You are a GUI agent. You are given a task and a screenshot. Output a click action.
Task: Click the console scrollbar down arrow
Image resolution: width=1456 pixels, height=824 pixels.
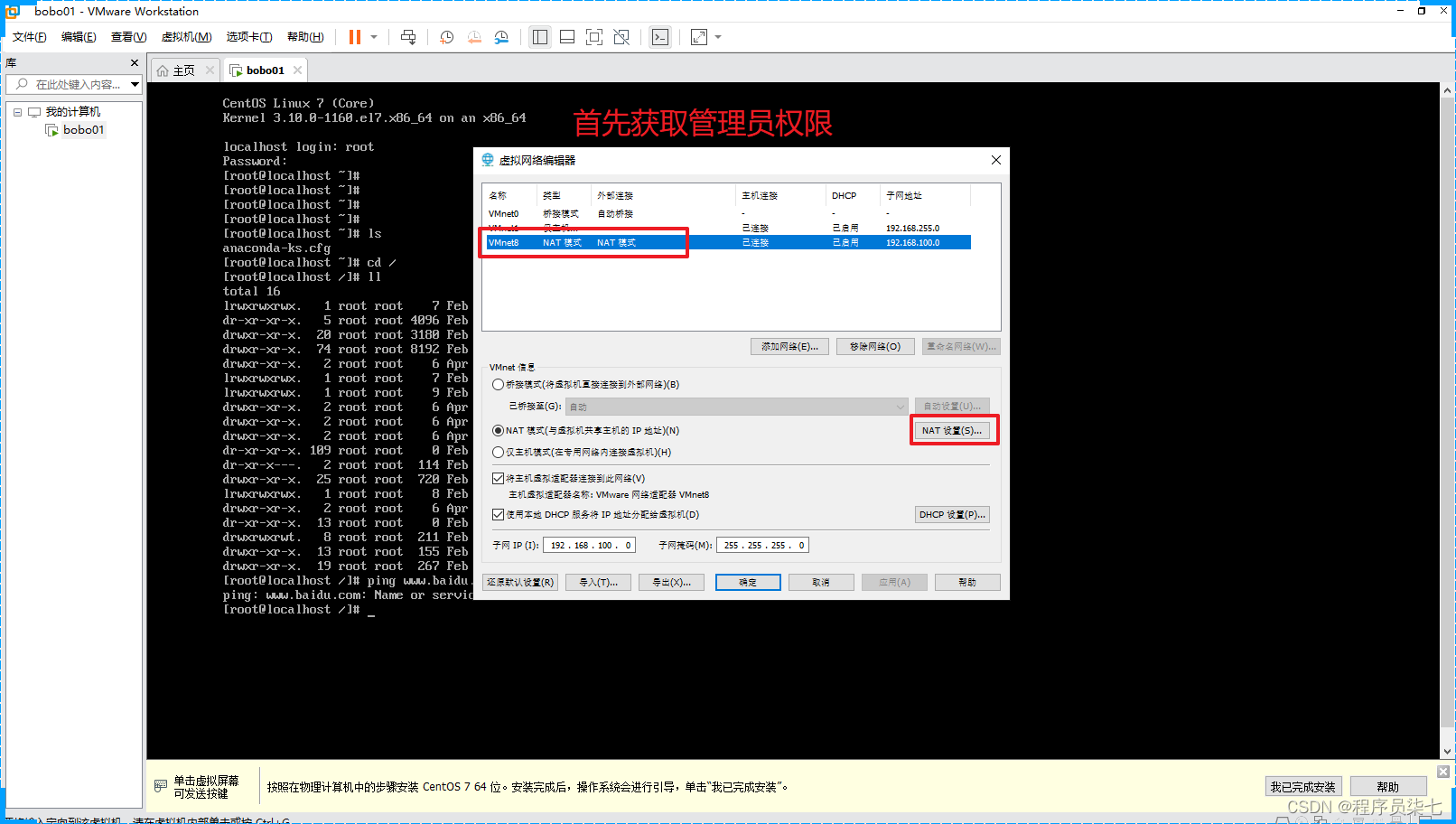pos(1447,752)
